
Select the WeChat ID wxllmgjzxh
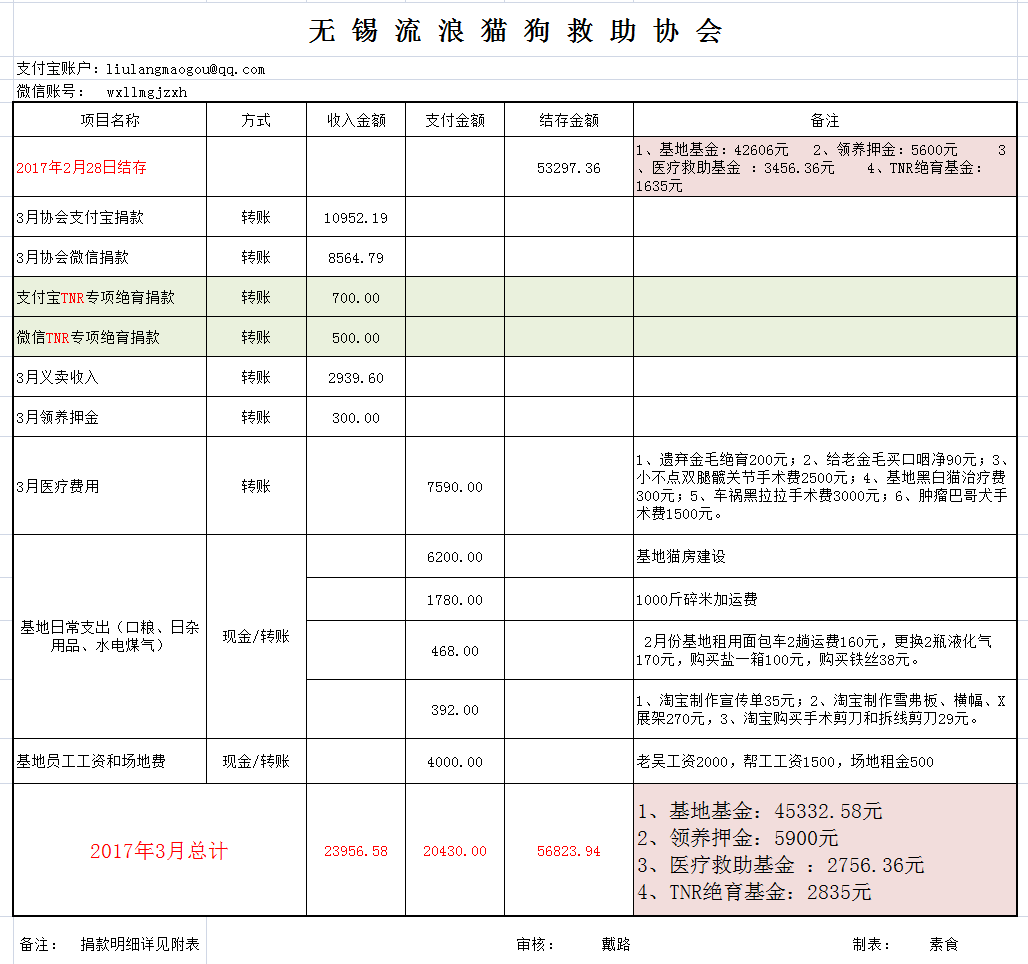click(147, 92)
